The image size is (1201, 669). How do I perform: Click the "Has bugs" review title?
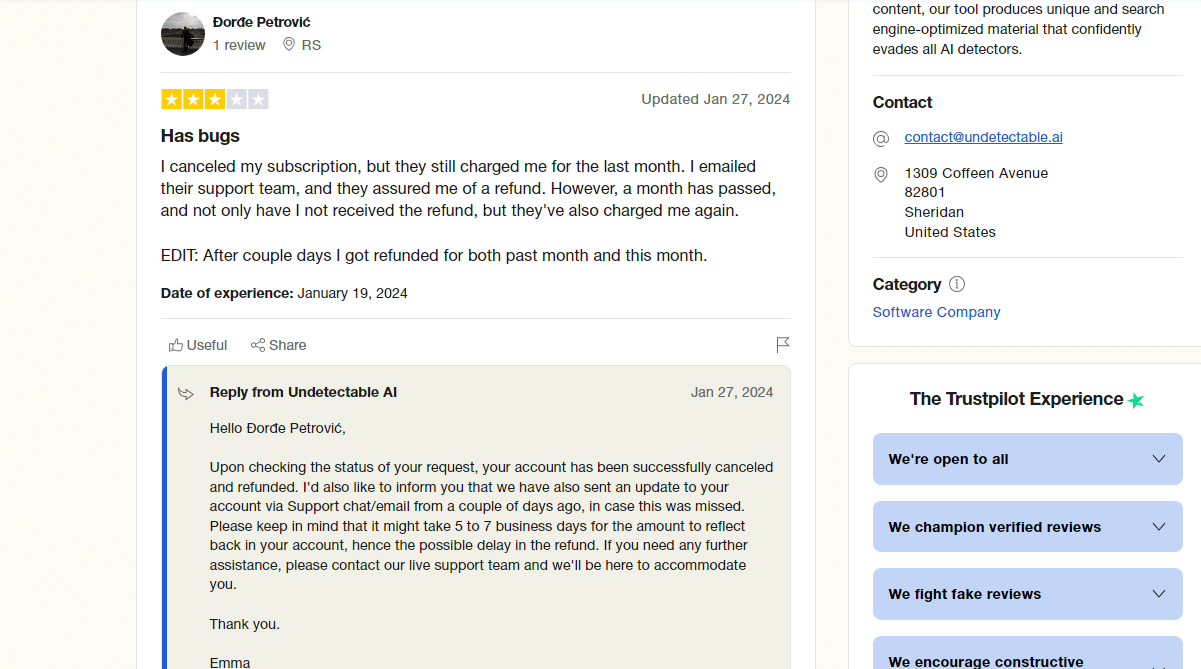point(200,136)
